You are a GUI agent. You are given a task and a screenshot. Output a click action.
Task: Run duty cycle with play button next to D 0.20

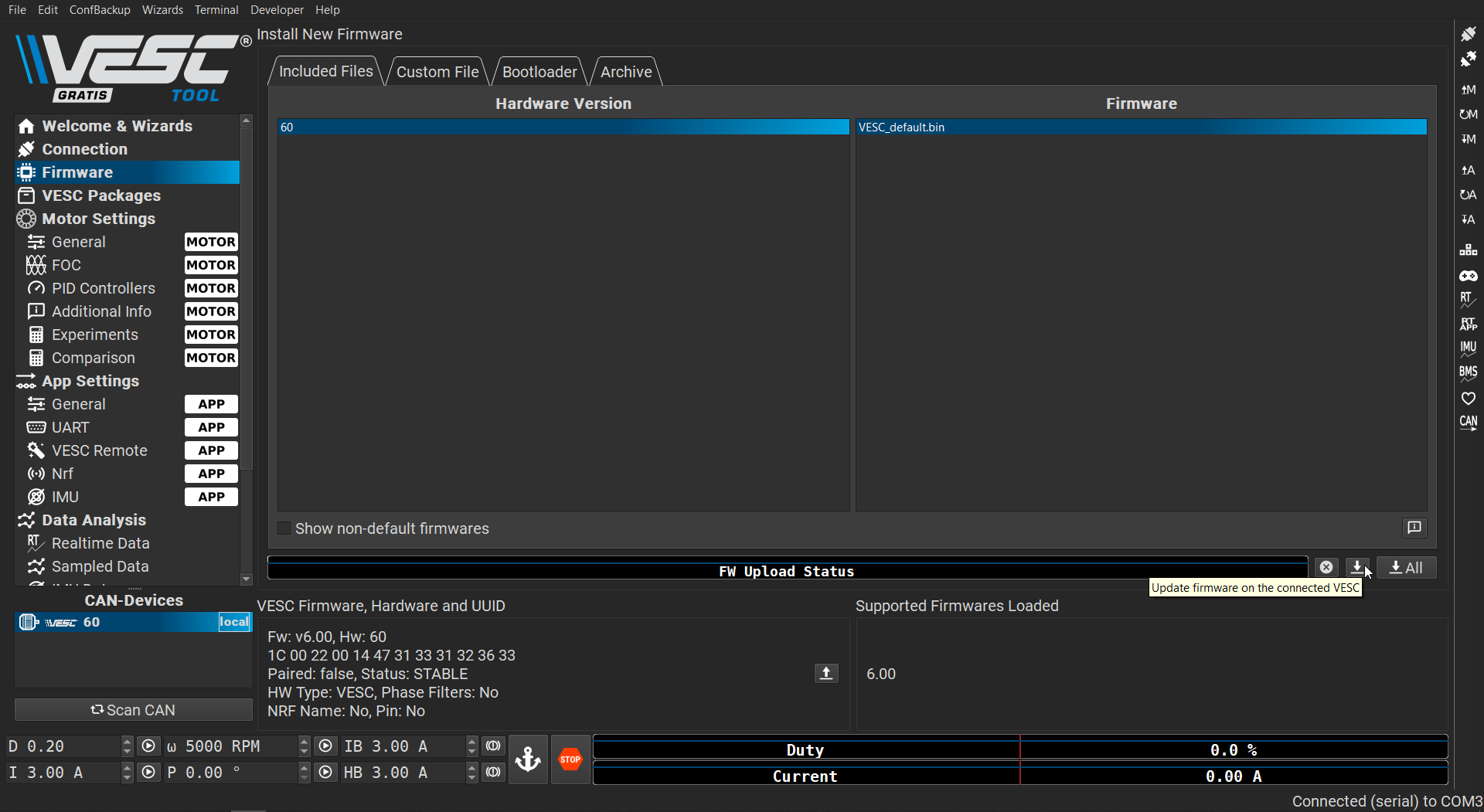tap(148, 746)
